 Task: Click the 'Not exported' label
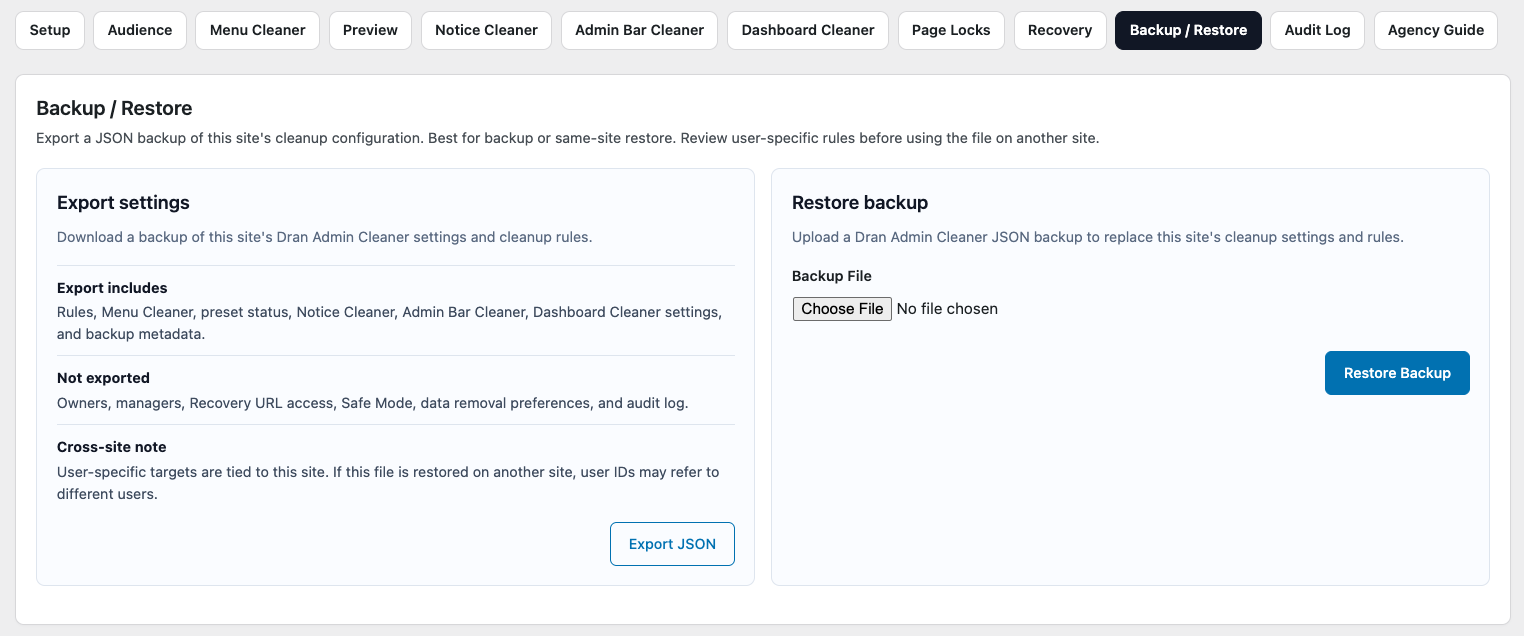[x=103, y=378]
